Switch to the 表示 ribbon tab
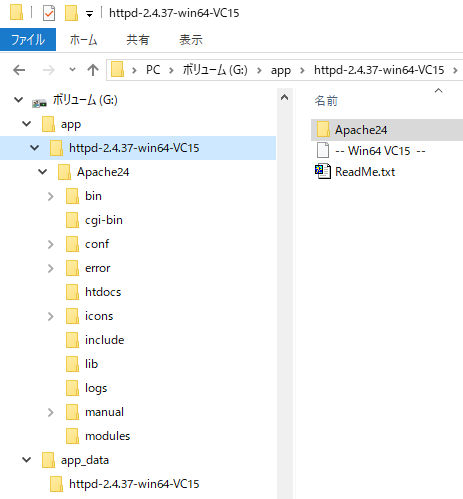Viewport: 463px width, 499px height. (x=191, y=40)
